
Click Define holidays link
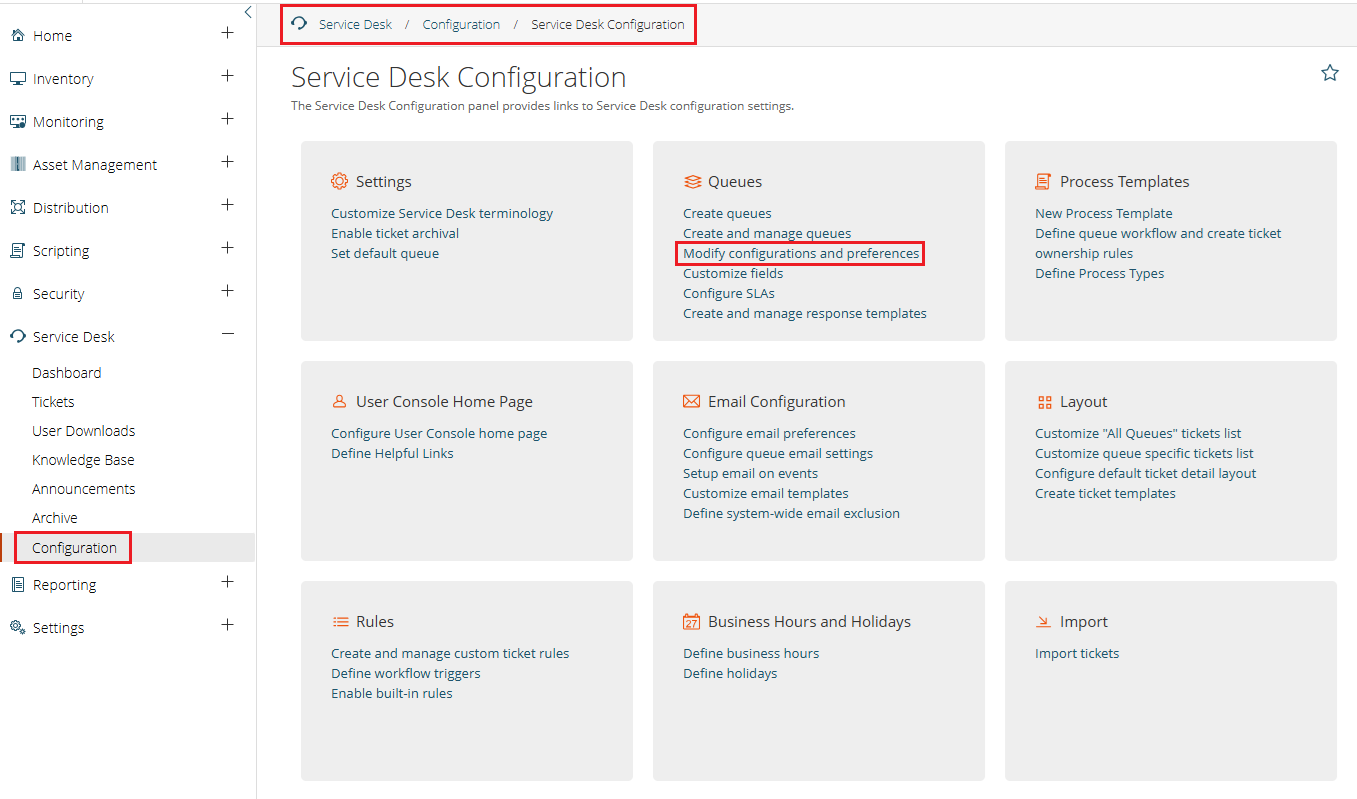pos(730,673)
